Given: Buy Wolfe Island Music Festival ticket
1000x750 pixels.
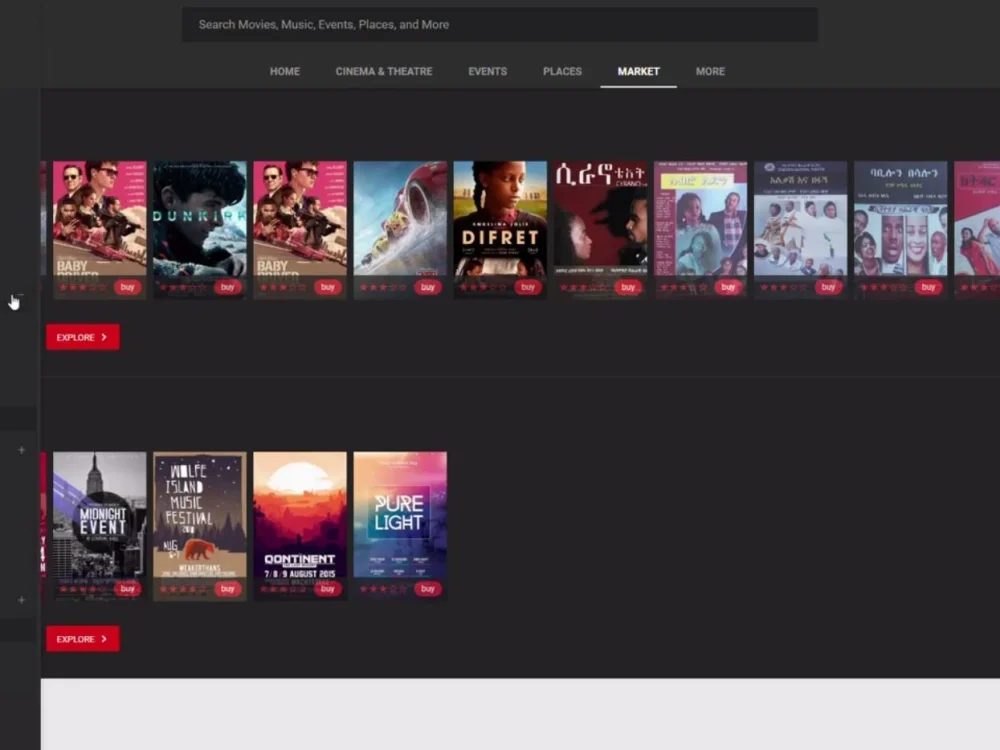Looking at the screenshot, I should click(x=228, y=589).
